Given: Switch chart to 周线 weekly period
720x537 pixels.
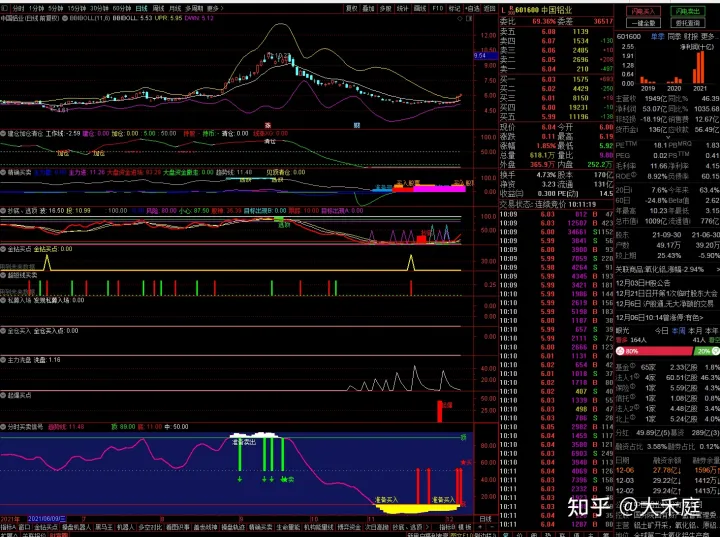Looking at the screenshot, I should coord(161,7).
